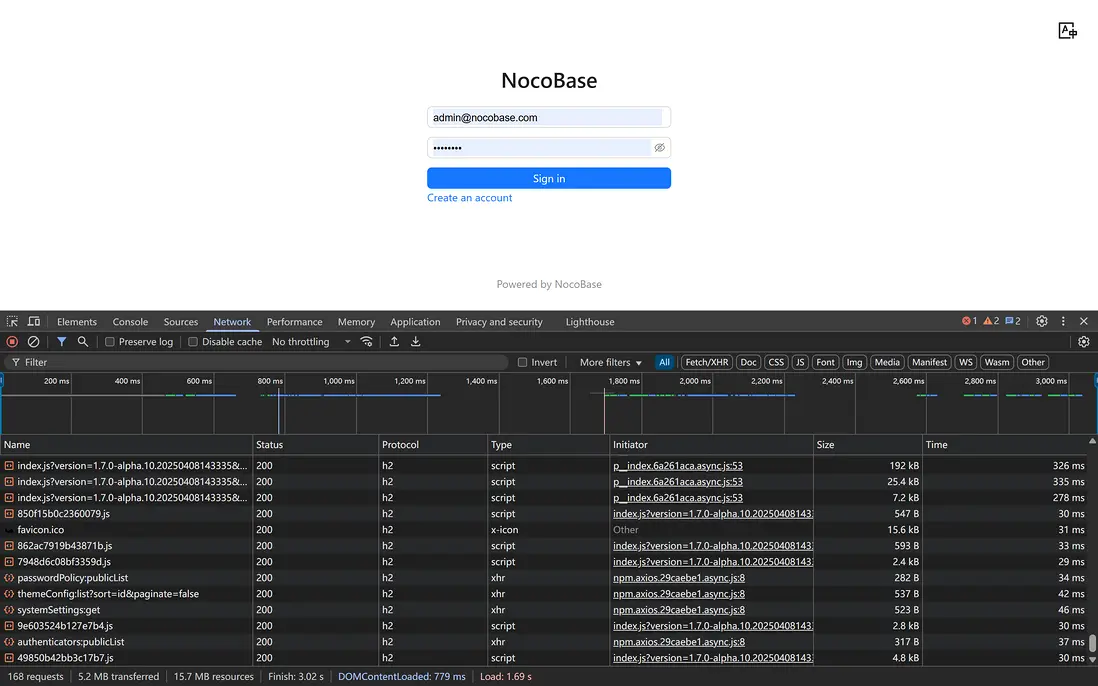Click the import HAR file icon

coord(394,342)
